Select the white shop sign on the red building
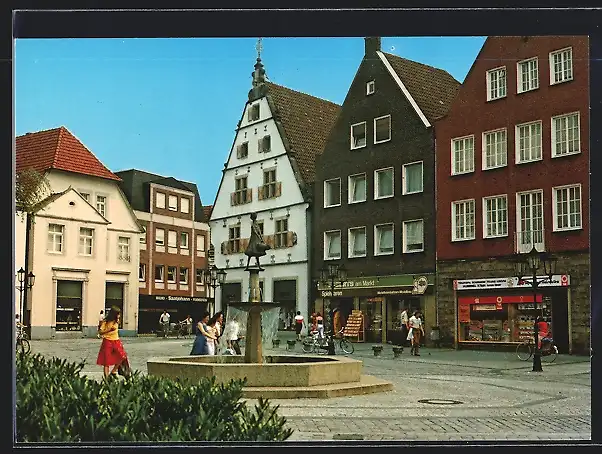Image resolution: width=602 pixels, height=454 pixels. [510, 283]
